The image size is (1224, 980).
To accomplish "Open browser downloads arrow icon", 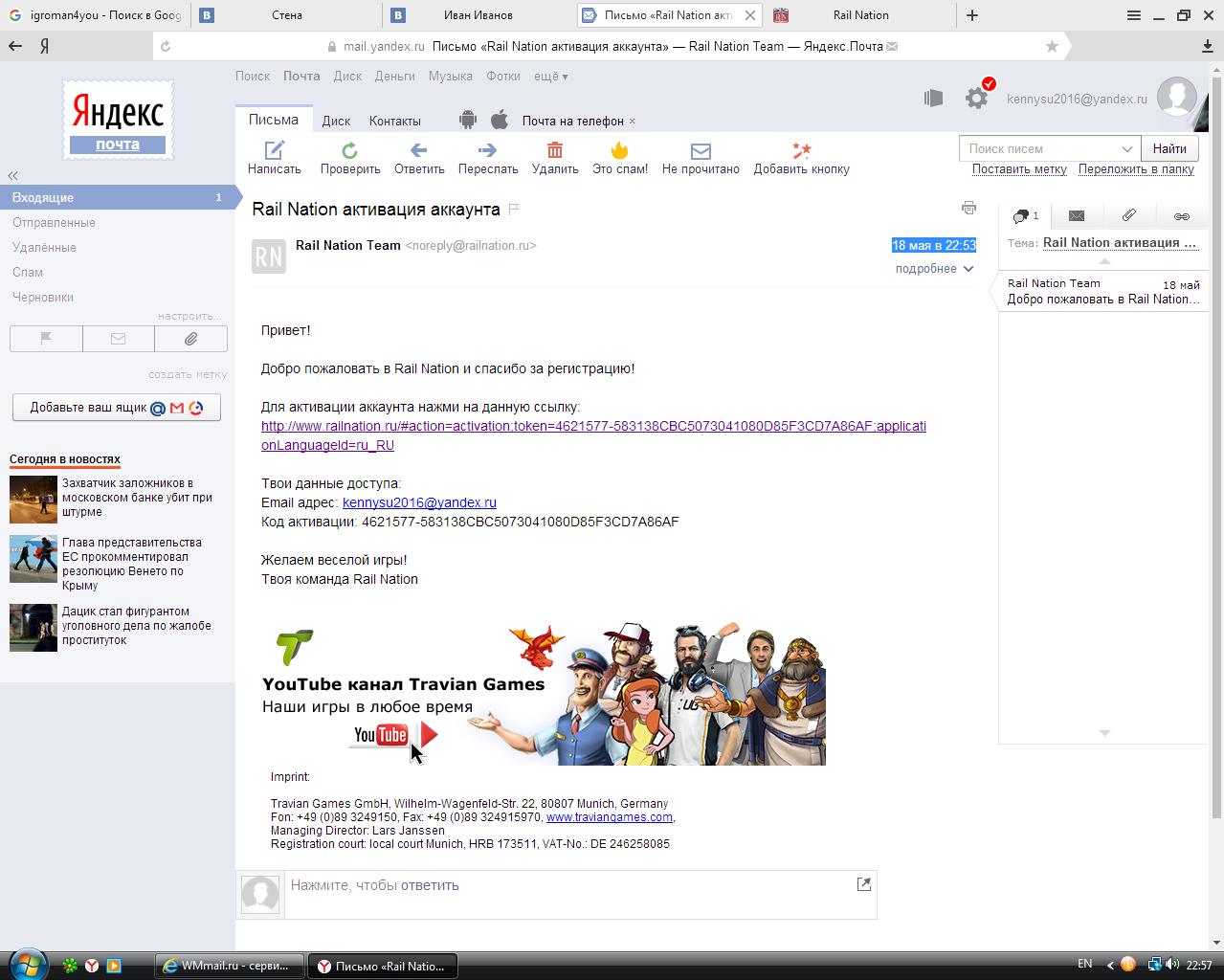I will pos(1208,46).
